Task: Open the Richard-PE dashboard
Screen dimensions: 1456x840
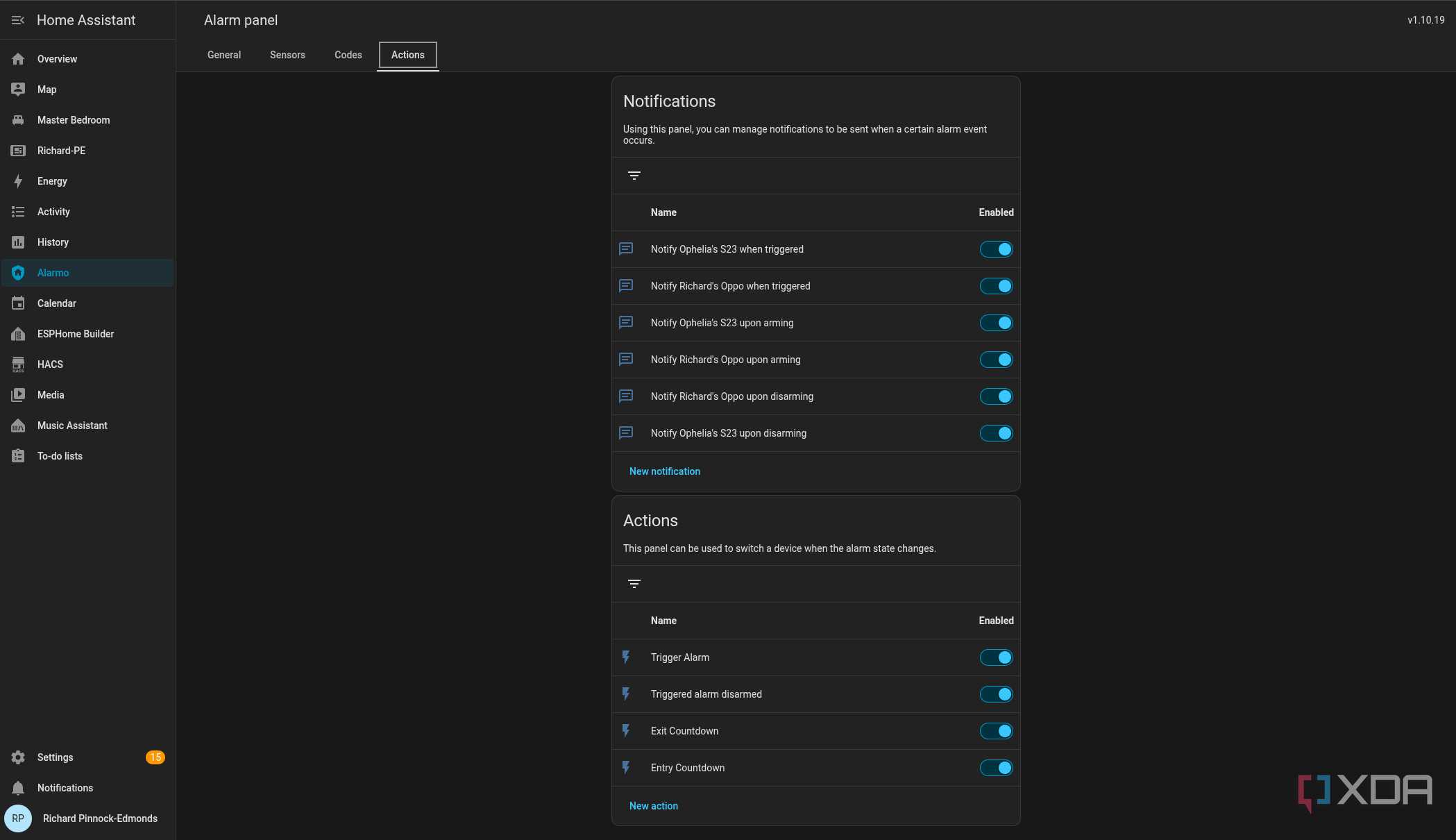Action: point(87,151)
